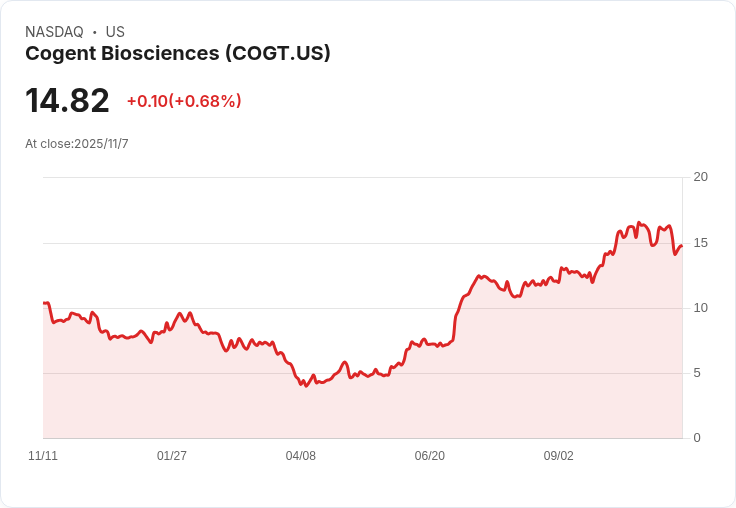This screenshot has width=736, height=508.
Task: Click the 04/08 date label on x-axis
Action: [x=300, y=456]
